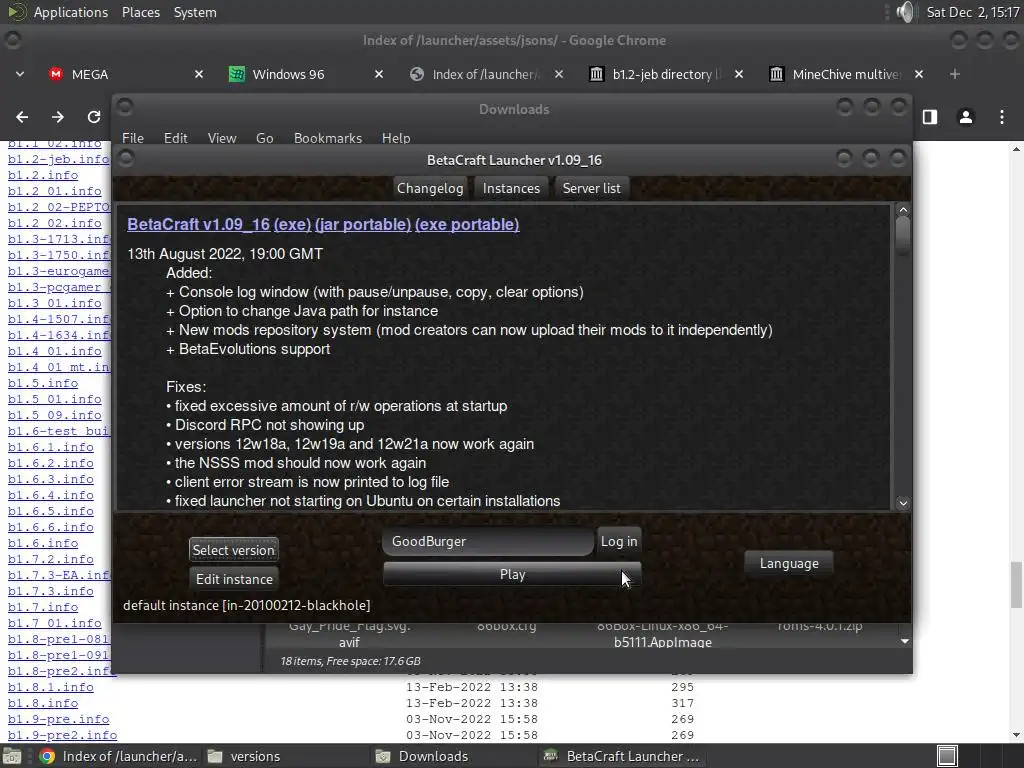Open the Chrome profile icon
Image resolution: width=1024 pixels, height=768 pixels.
pos(966,117)
